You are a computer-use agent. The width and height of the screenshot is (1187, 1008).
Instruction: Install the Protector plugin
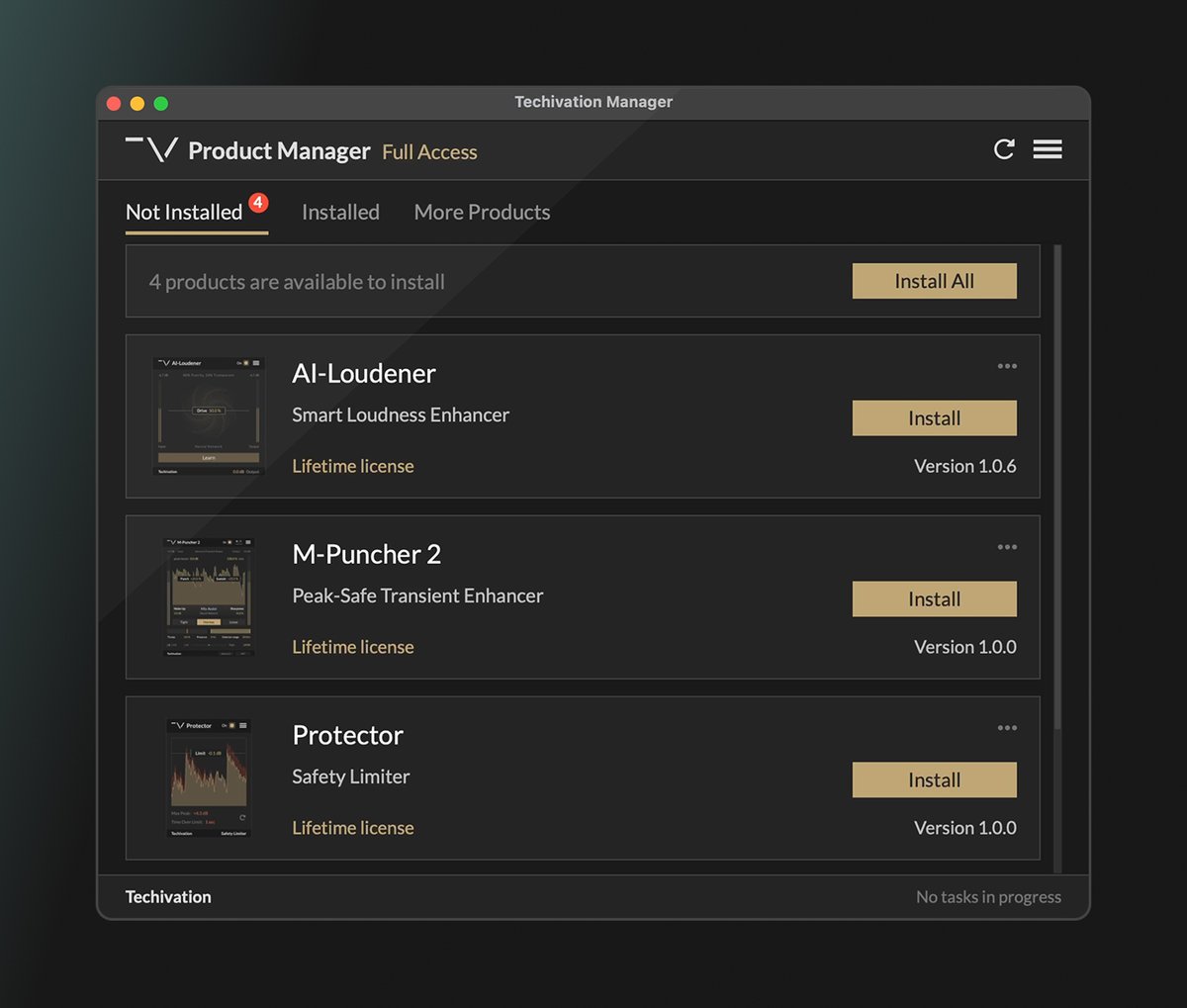pos(935,780)
